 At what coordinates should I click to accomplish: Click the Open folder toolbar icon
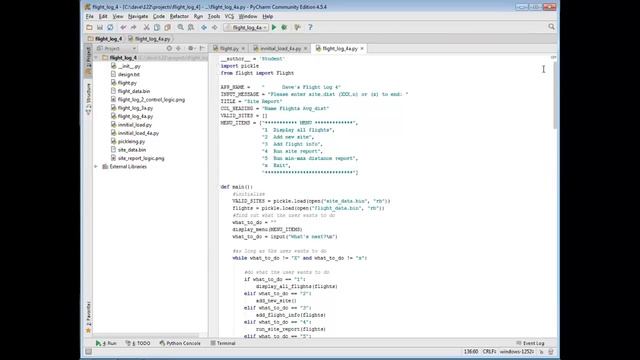(x=89, y=27)
